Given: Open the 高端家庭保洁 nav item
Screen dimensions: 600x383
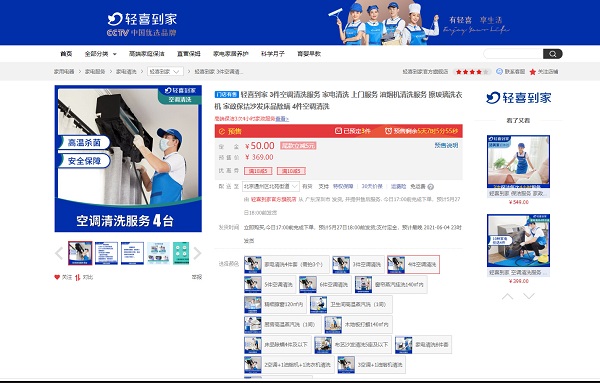Looking at the screenshot, I should tap(147, 54).
